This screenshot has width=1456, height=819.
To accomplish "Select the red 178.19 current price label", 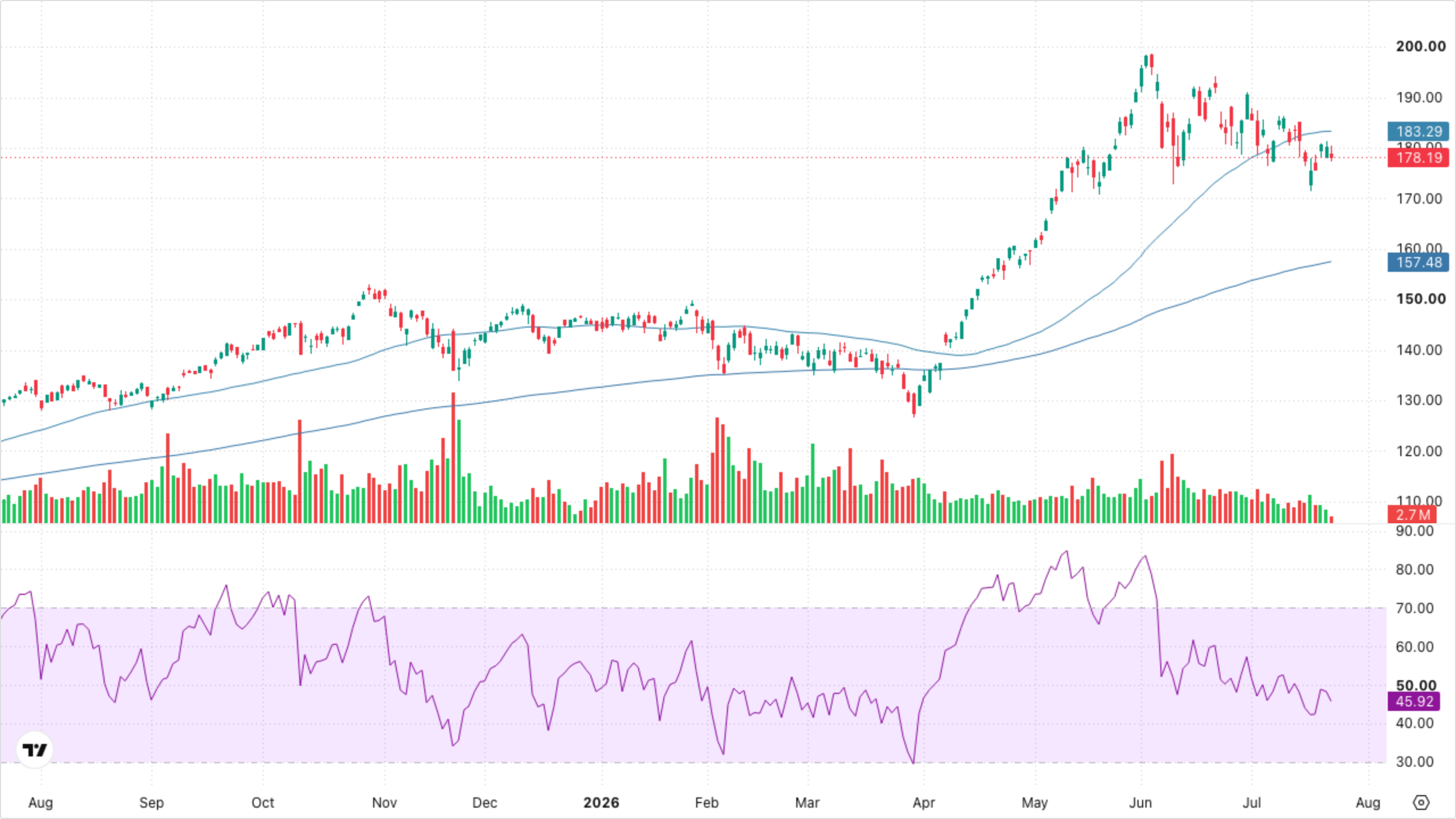I will pyautogui.click(x=1418, y=158).
